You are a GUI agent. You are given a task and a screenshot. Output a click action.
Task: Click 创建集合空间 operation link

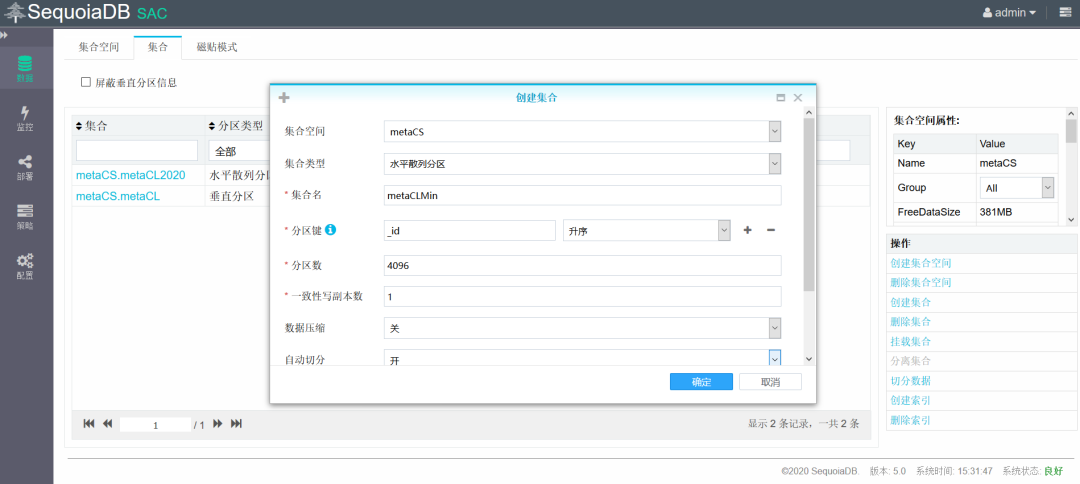click(921, 263)
